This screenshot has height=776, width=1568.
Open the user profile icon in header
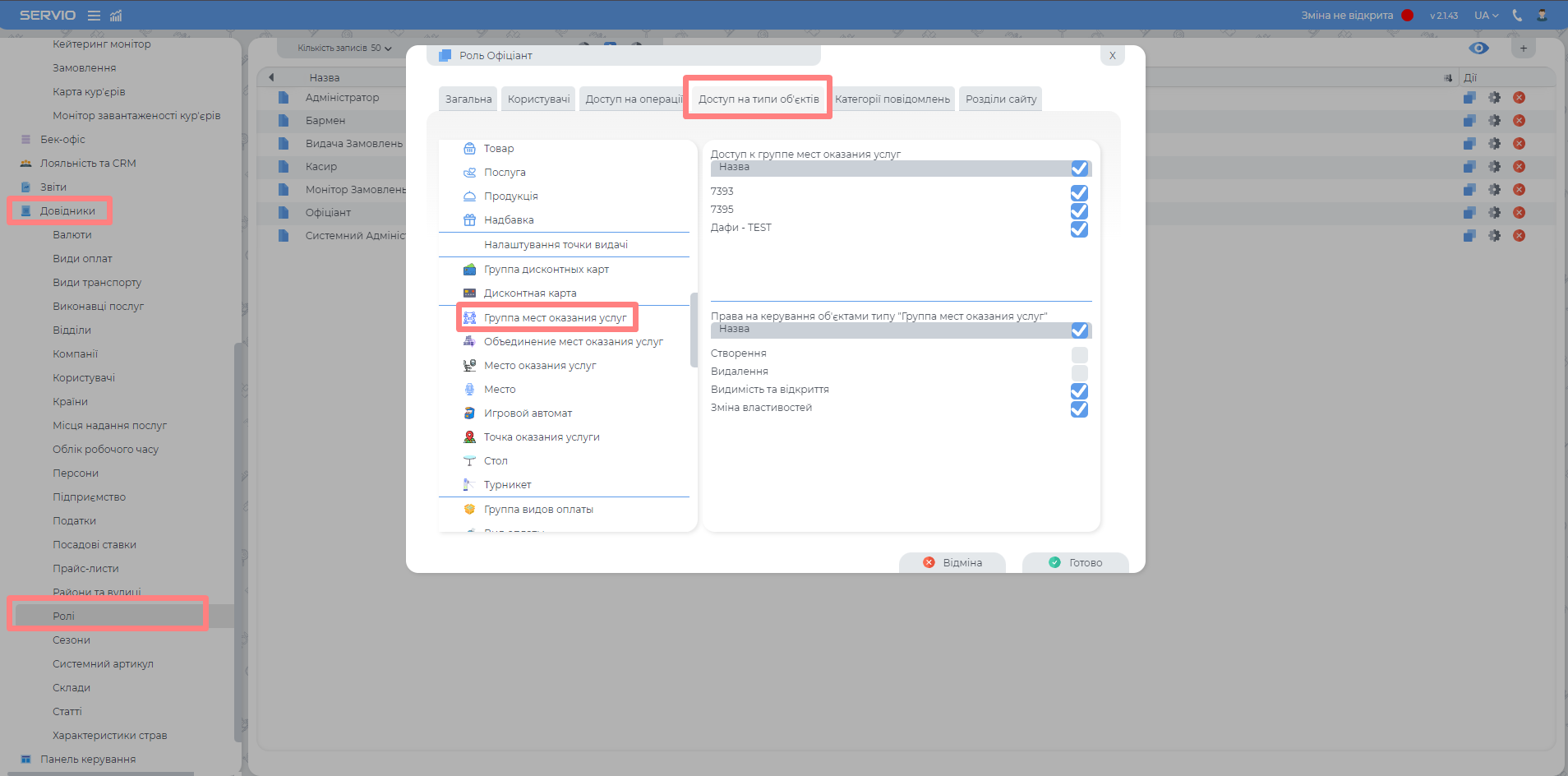point(1542,16)
